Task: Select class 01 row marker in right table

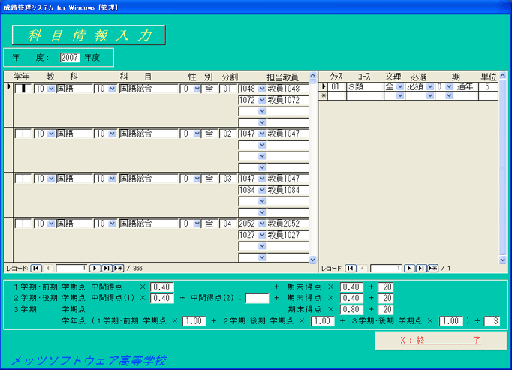Action: point(323,87)
